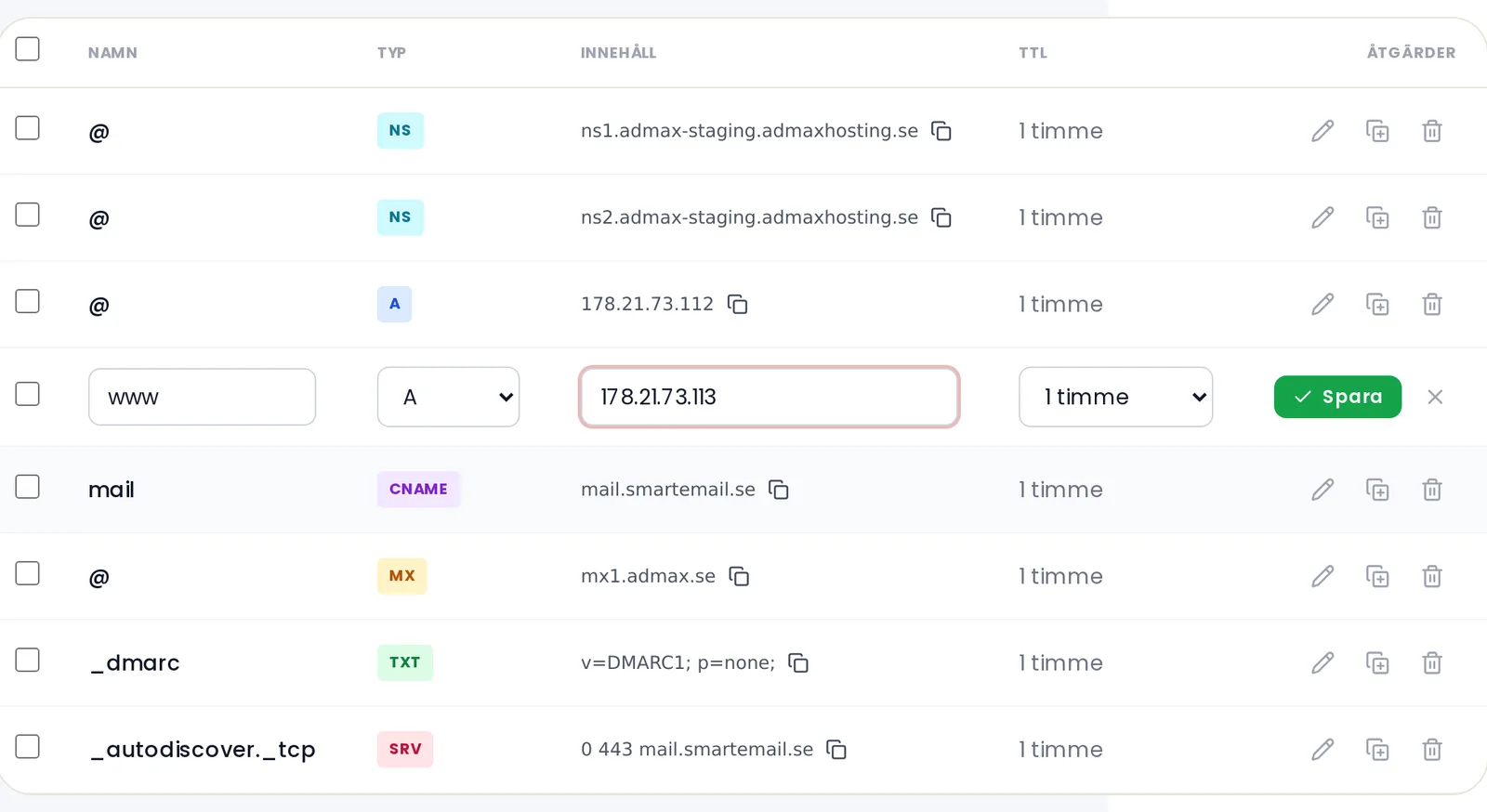Delete the MX record mx1.admax.se
This screenshot has height=812, width=1487.
coord(1432,576)
